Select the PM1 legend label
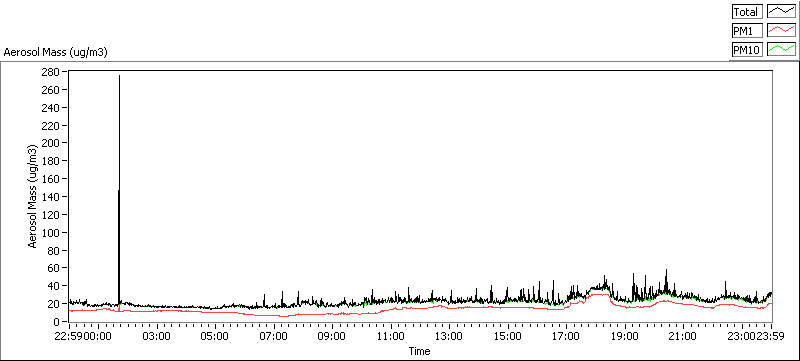Screen dimensions: 800x361 pos(747,31)
